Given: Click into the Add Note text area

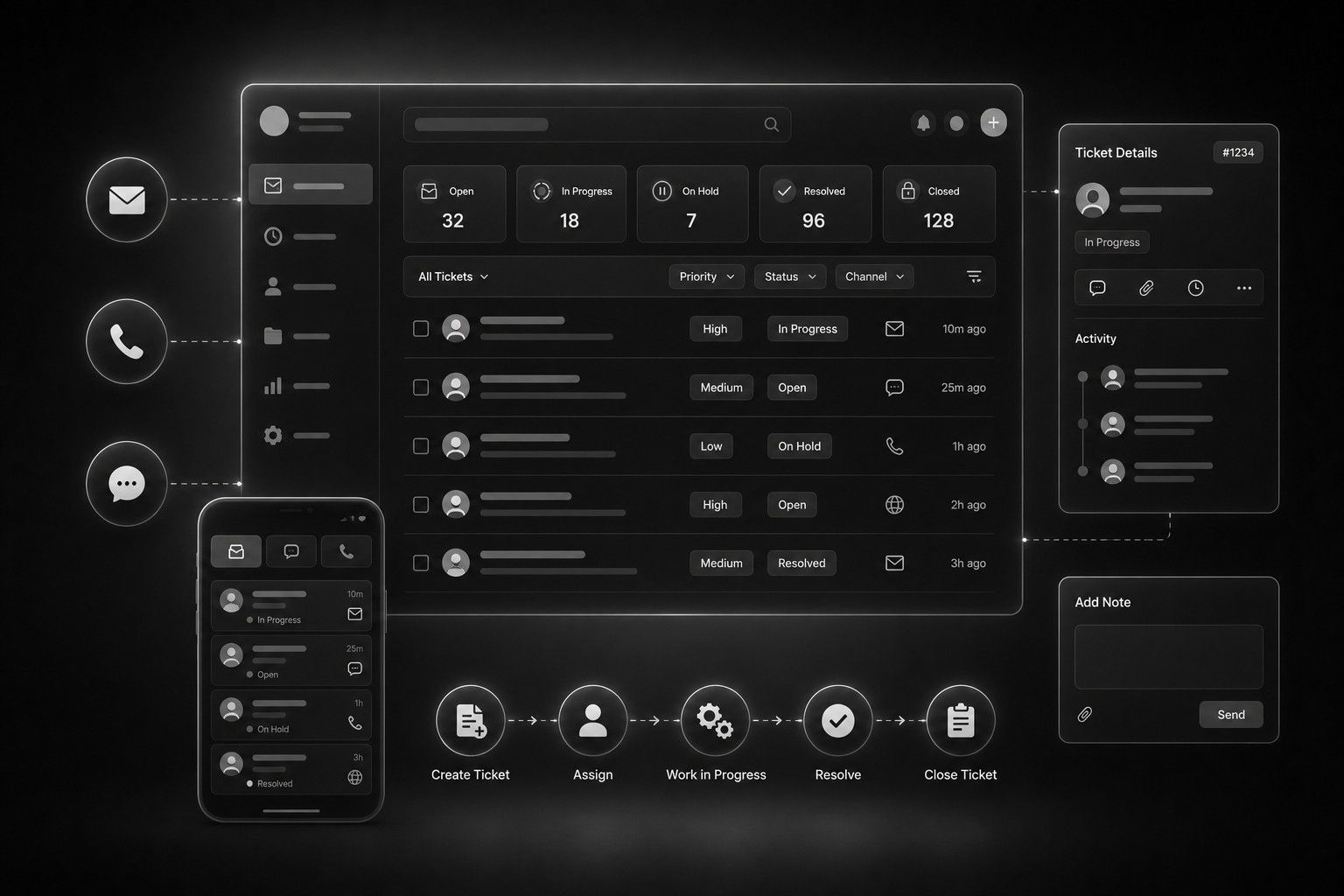Looking at the screenshot, I should point(1169,657).
